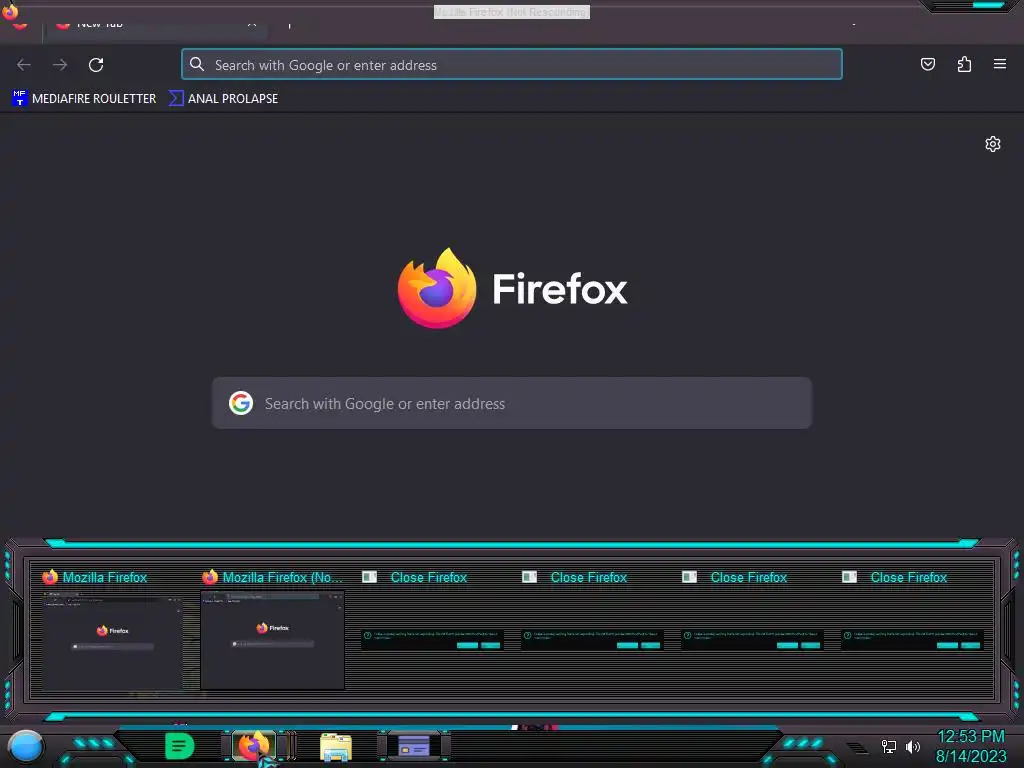The width and height of the screenshot is (1024, 768).
Task: Close the New Tab tab
Action: pos(251,25)
